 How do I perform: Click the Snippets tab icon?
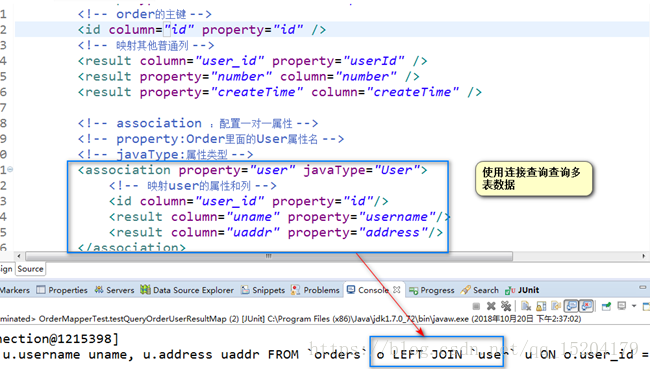click(245, 290)
